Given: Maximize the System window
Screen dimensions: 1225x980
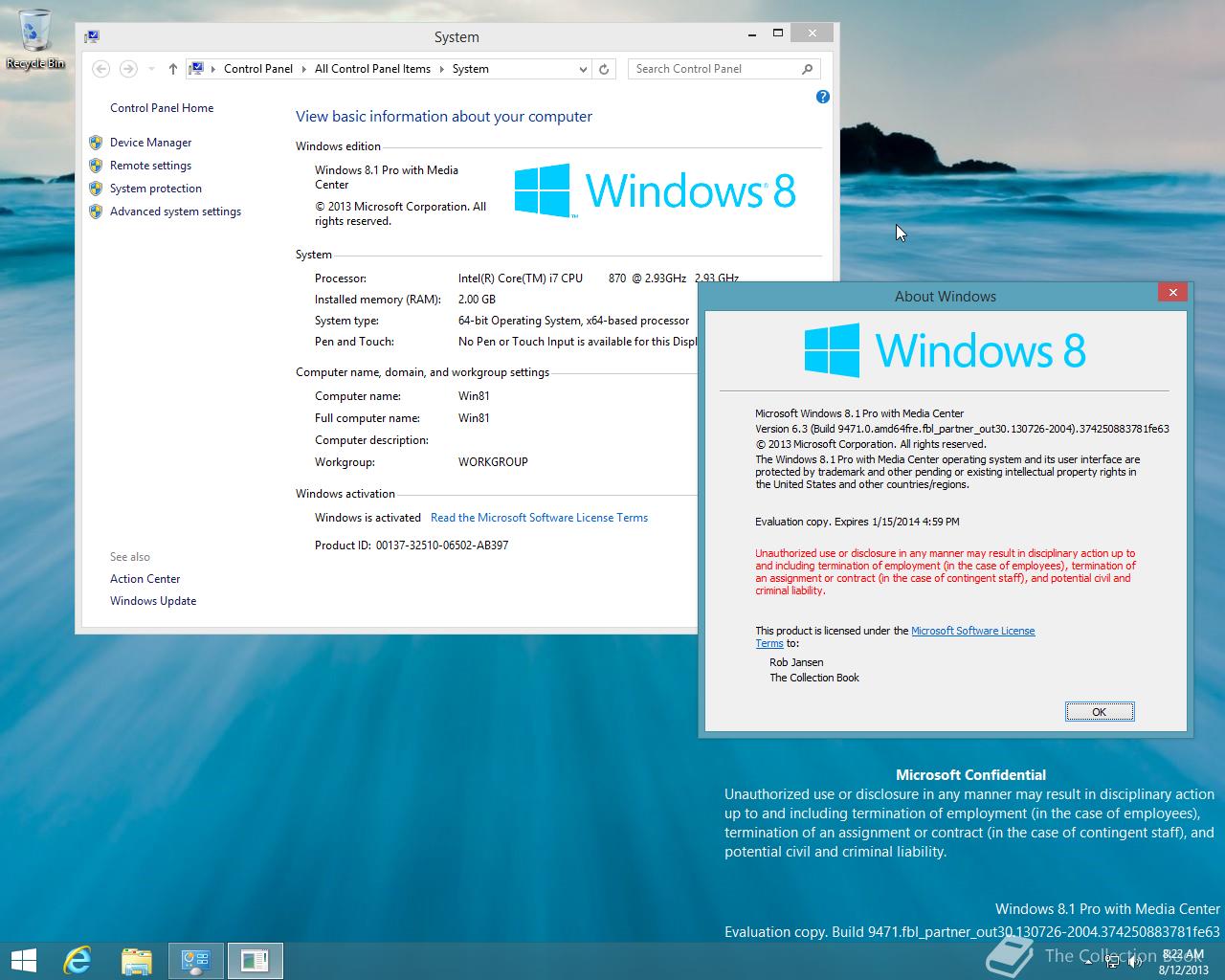Looking at the screenshot, I should [778, 33].
